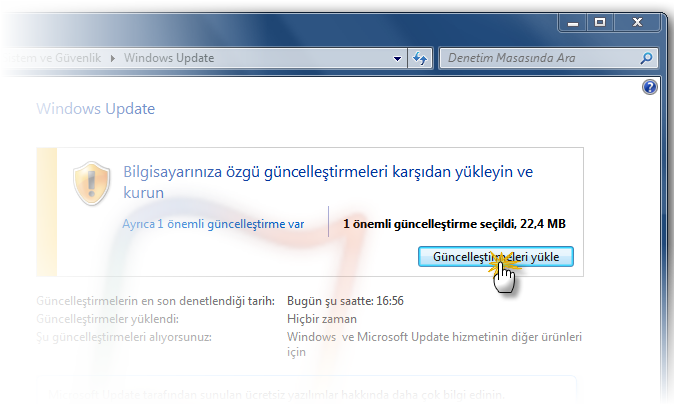Click the 'Hiçbir zaman' value
This screenshot has width=674, height=405.
(x=322, y=319)
